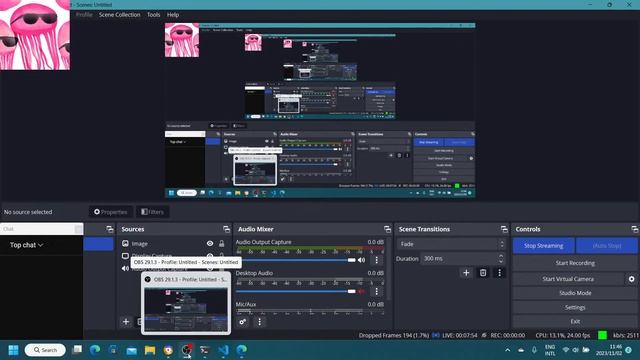The image size is (640, 360).
Task: Open the Scene Collection menu
Action: click(x=120, y=15)
